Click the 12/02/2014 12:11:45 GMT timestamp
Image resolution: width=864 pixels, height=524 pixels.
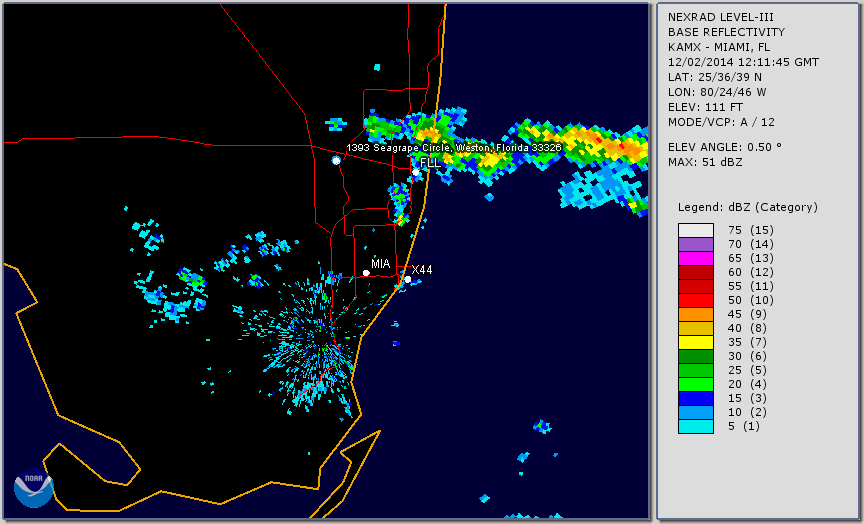click(743, 62)
